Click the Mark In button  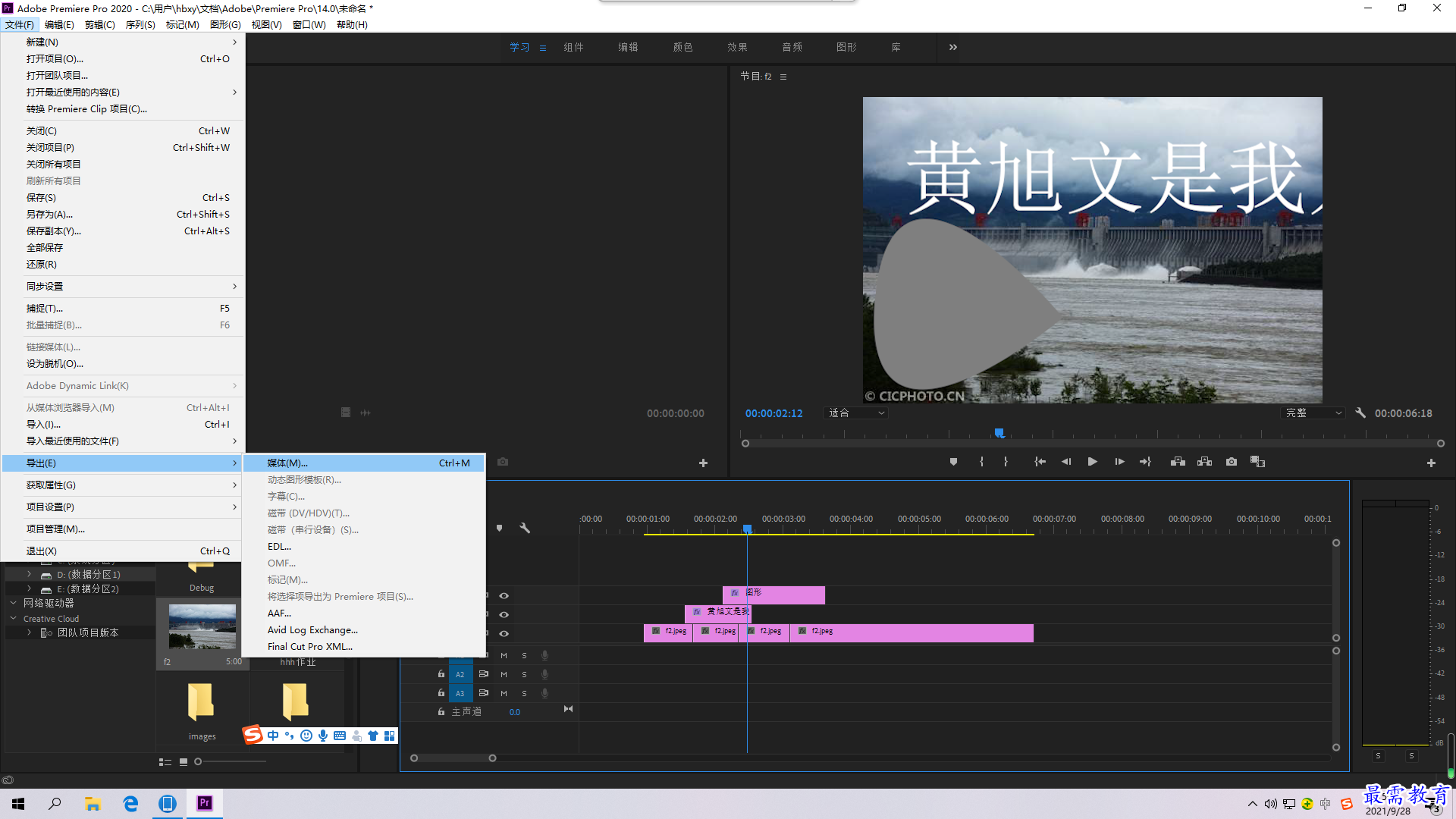[981, 462]
